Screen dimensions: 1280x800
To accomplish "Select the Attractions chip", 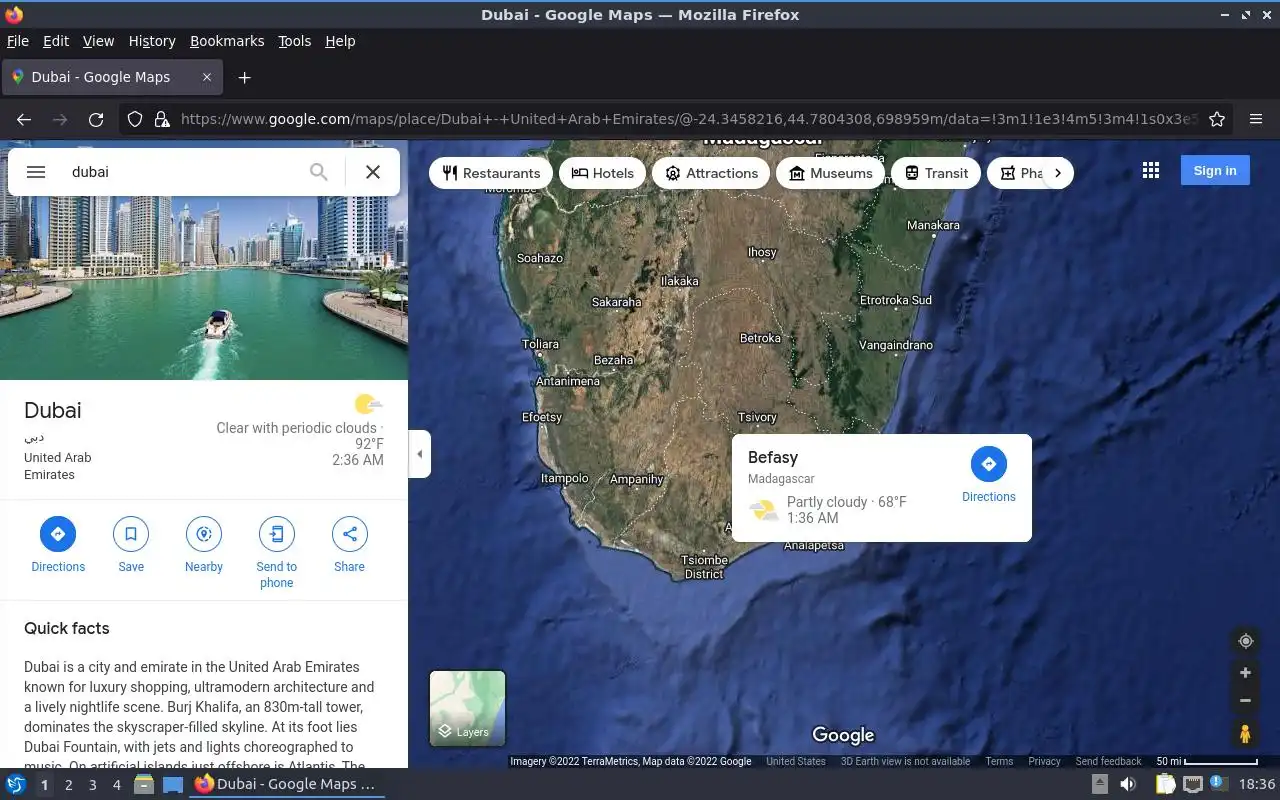I will 711,173.
